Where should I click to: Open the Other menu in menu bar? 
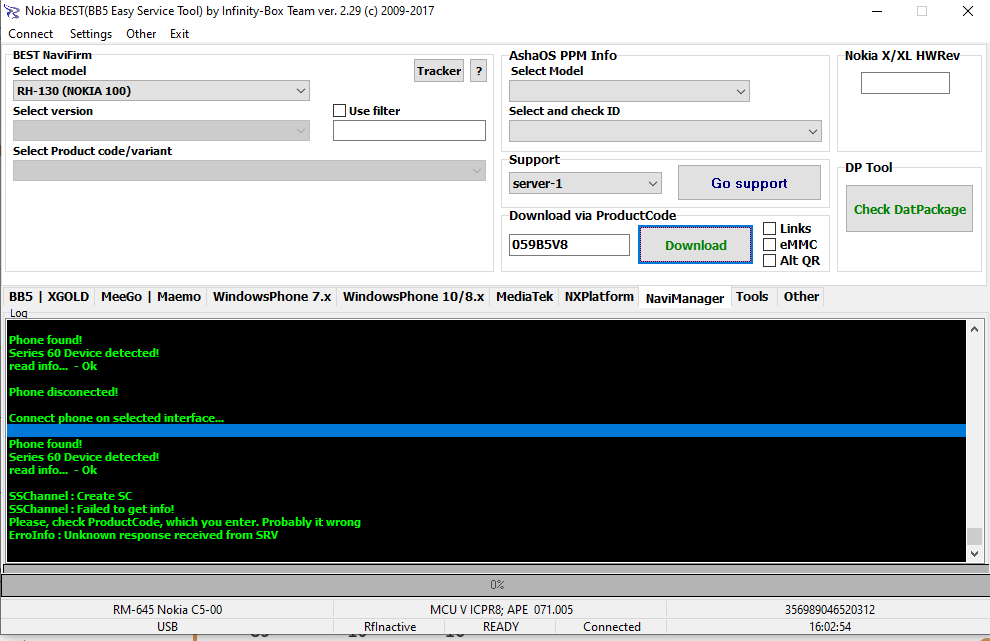tap(141, 34)
